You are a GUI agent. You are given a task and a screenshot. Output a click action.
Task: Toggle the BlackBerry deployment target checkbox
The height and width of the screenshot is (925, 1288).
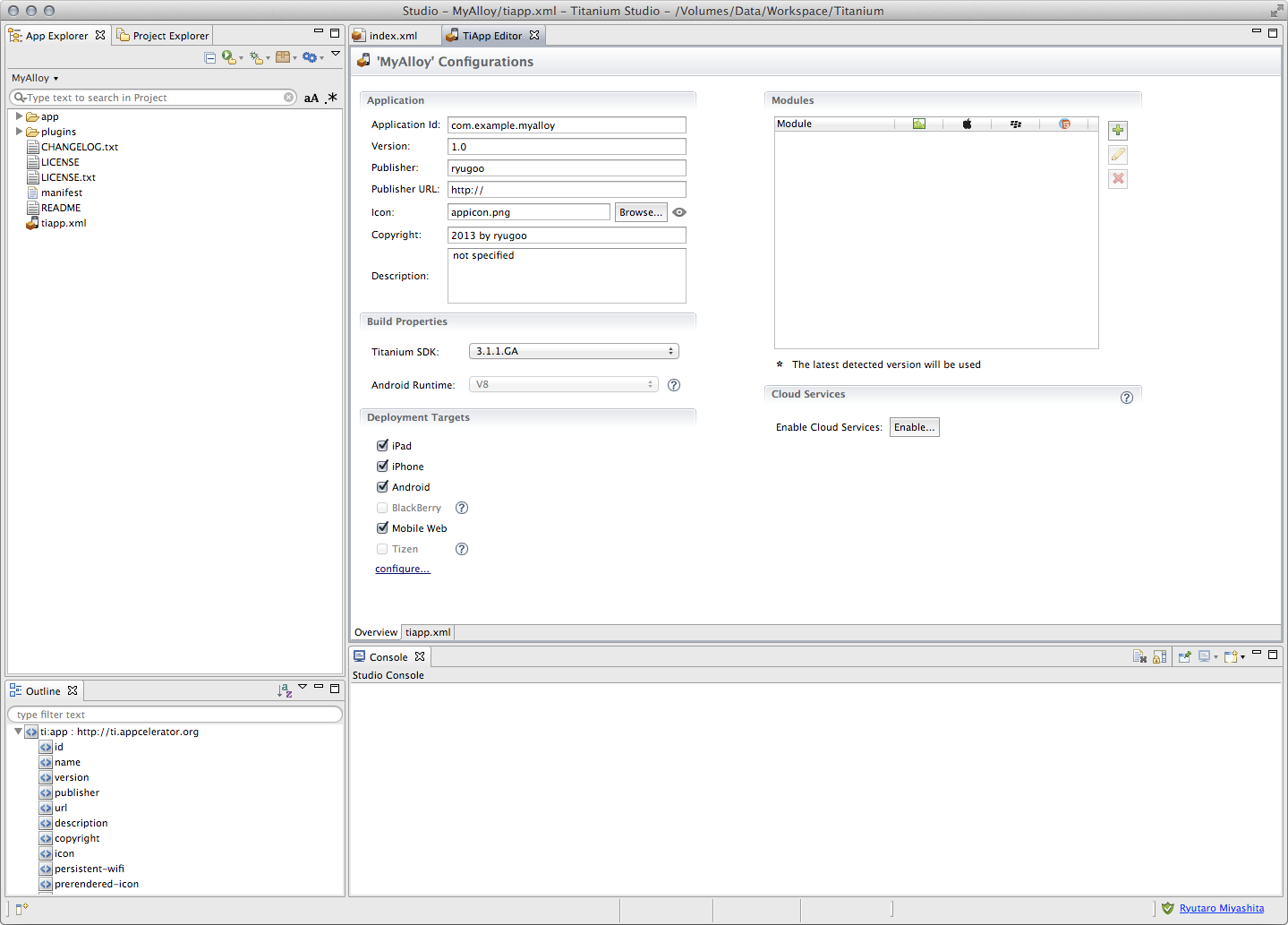(x=382, y=508)
